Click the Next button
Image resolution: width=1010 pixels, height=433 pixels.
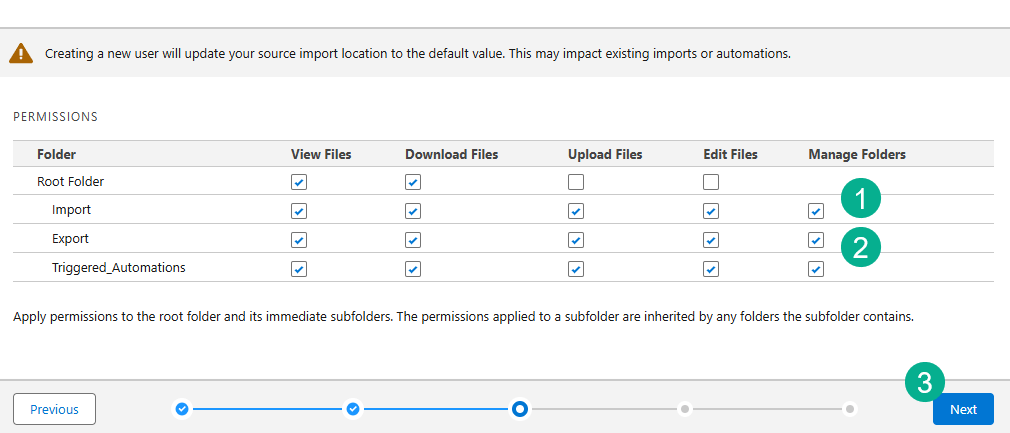(x=963, y=409)
